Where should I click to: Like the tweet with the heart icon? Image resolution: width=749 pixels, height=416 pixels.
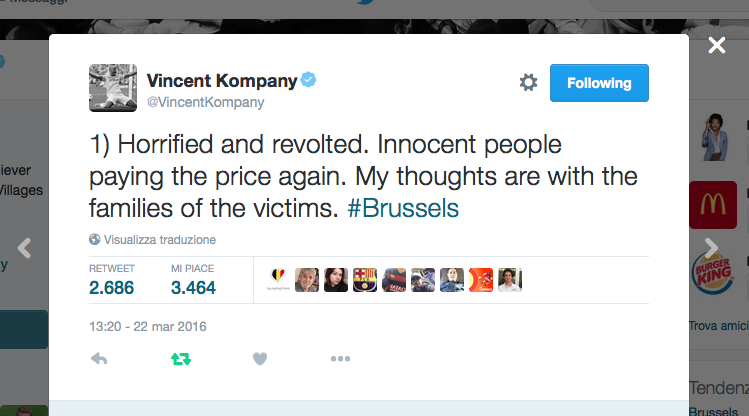click(x=260, y=358)
